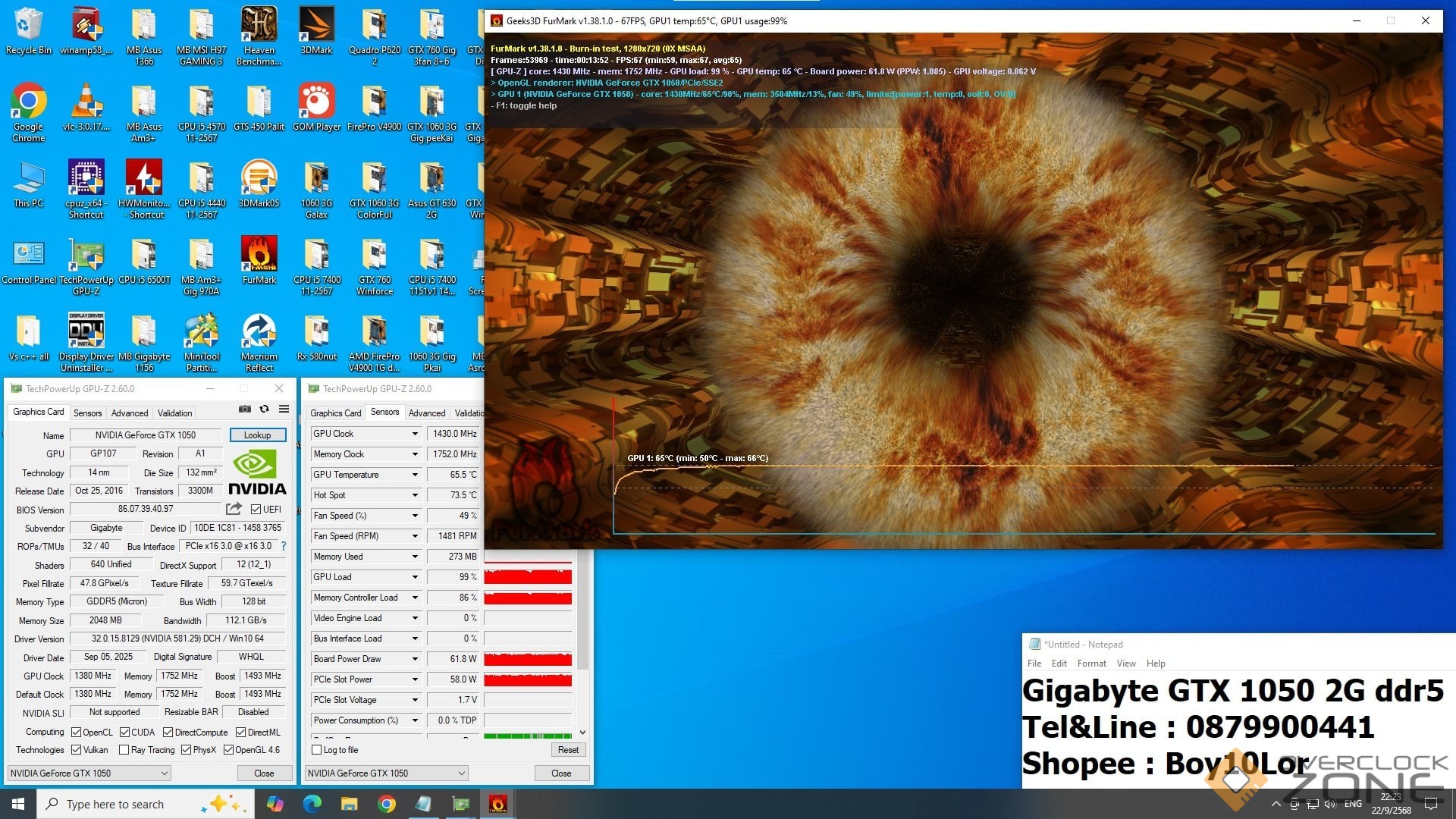Click FurMark icon in the taskbar
Screen dimensions: 1456x819
[497, 804]
